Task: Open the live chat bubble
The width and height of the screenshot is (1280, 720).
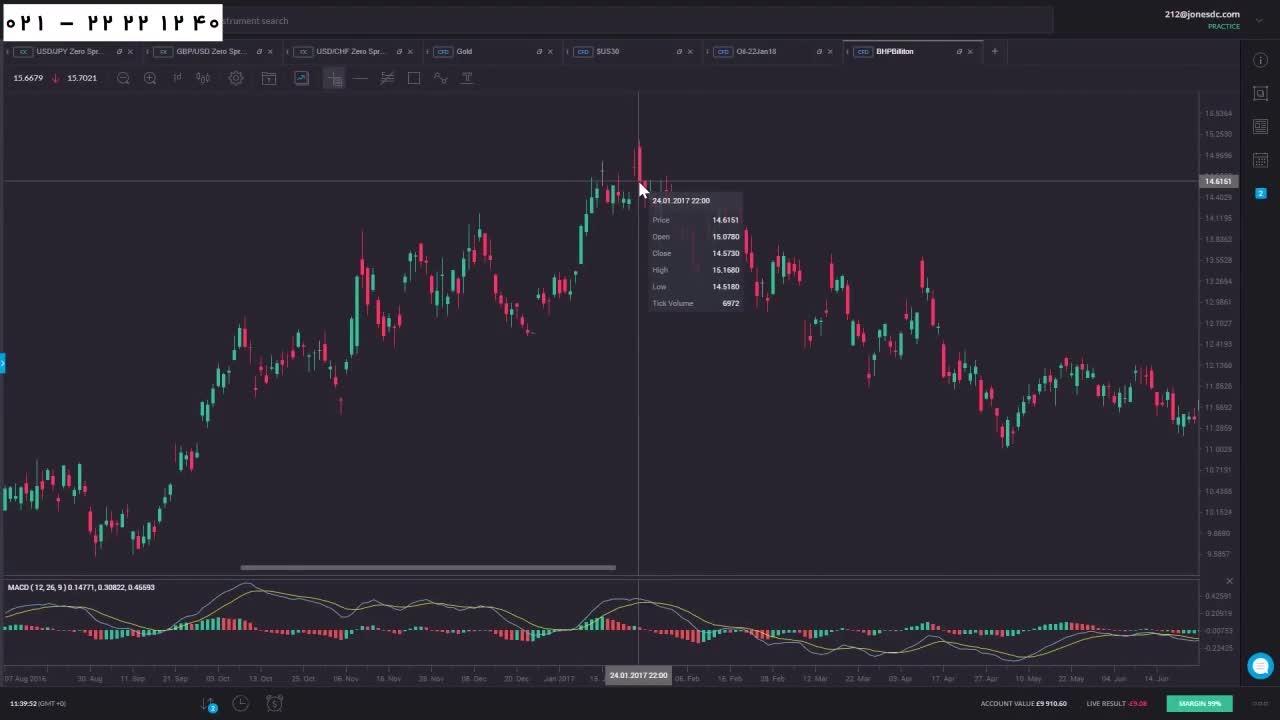Action: point(1260,665)
